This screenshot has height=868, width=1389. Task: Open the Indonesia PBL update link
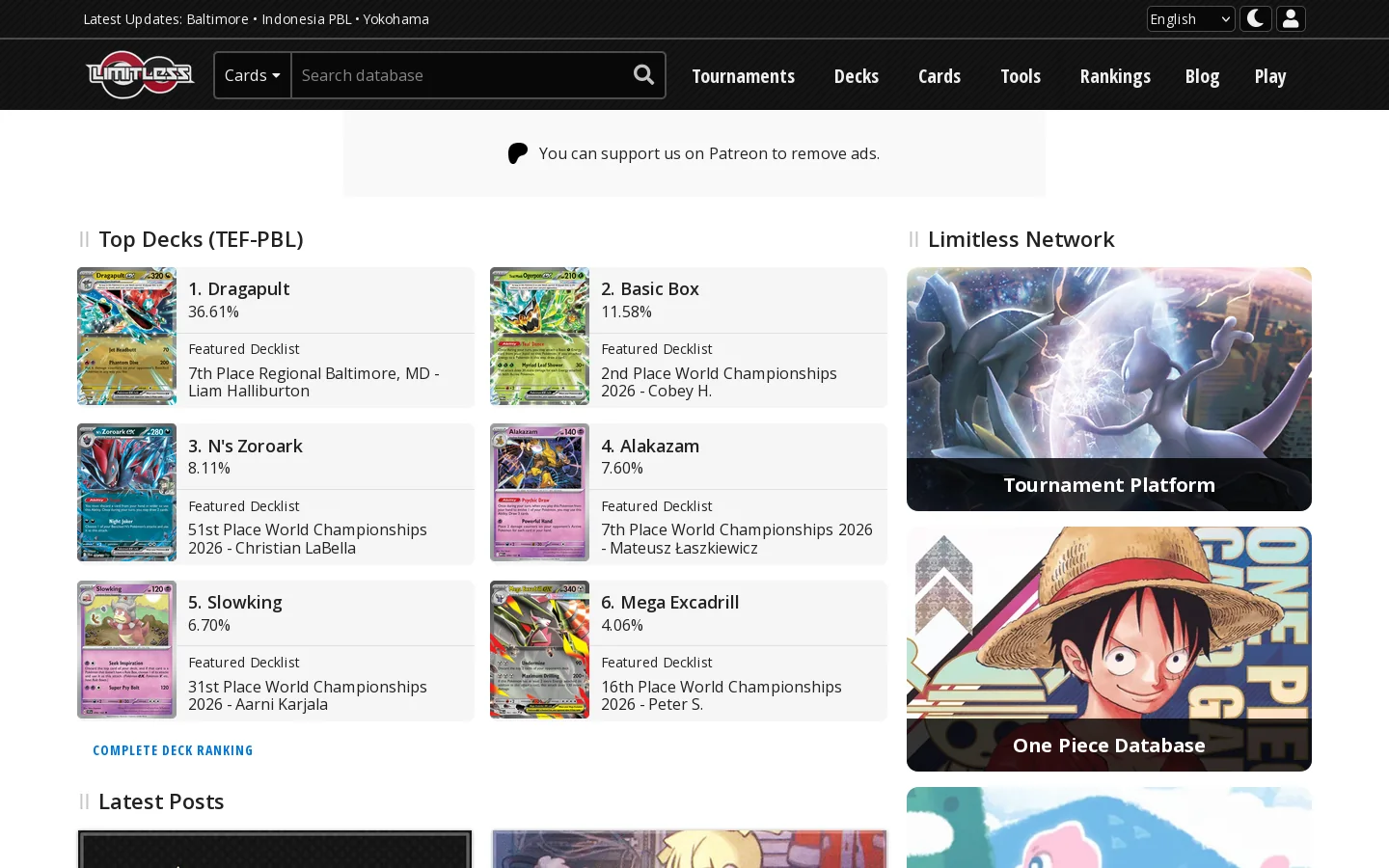307,19
